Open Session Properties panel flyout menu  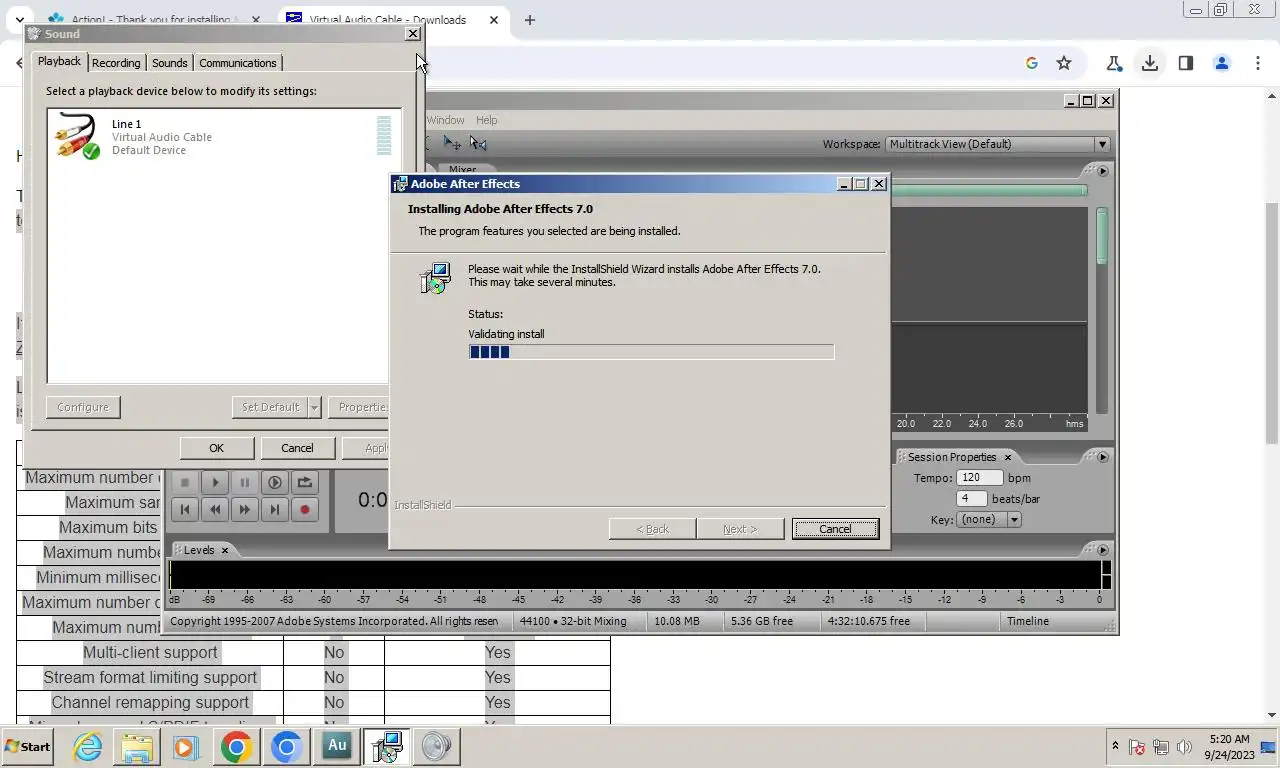1103,457
